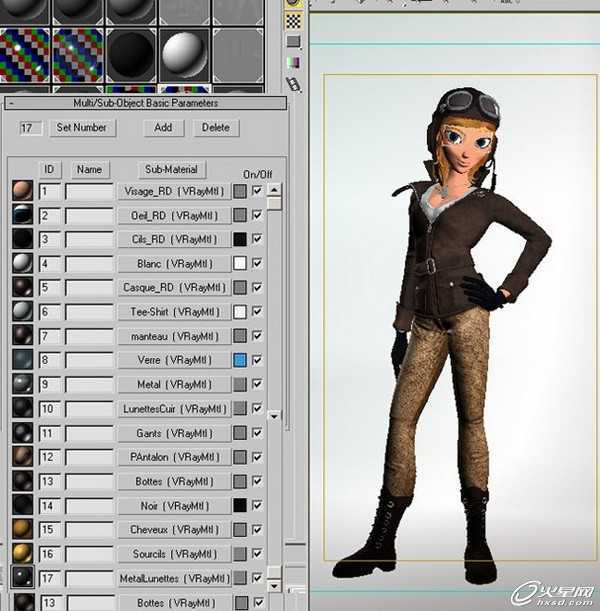Click the Cheveux orange sphere preview

23,529
